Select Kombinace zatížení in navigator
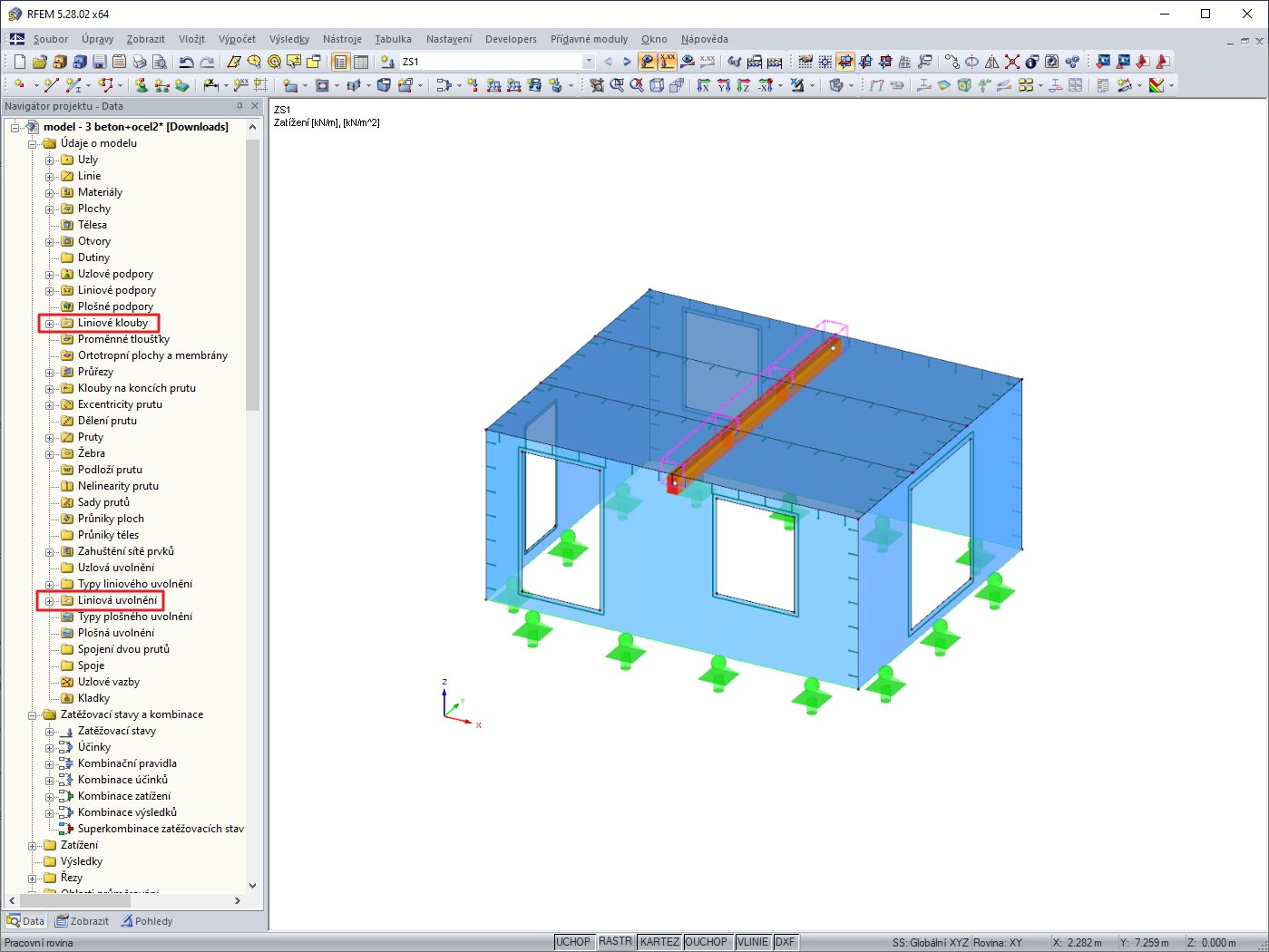Screen dimensions: 1269x952 124,796
